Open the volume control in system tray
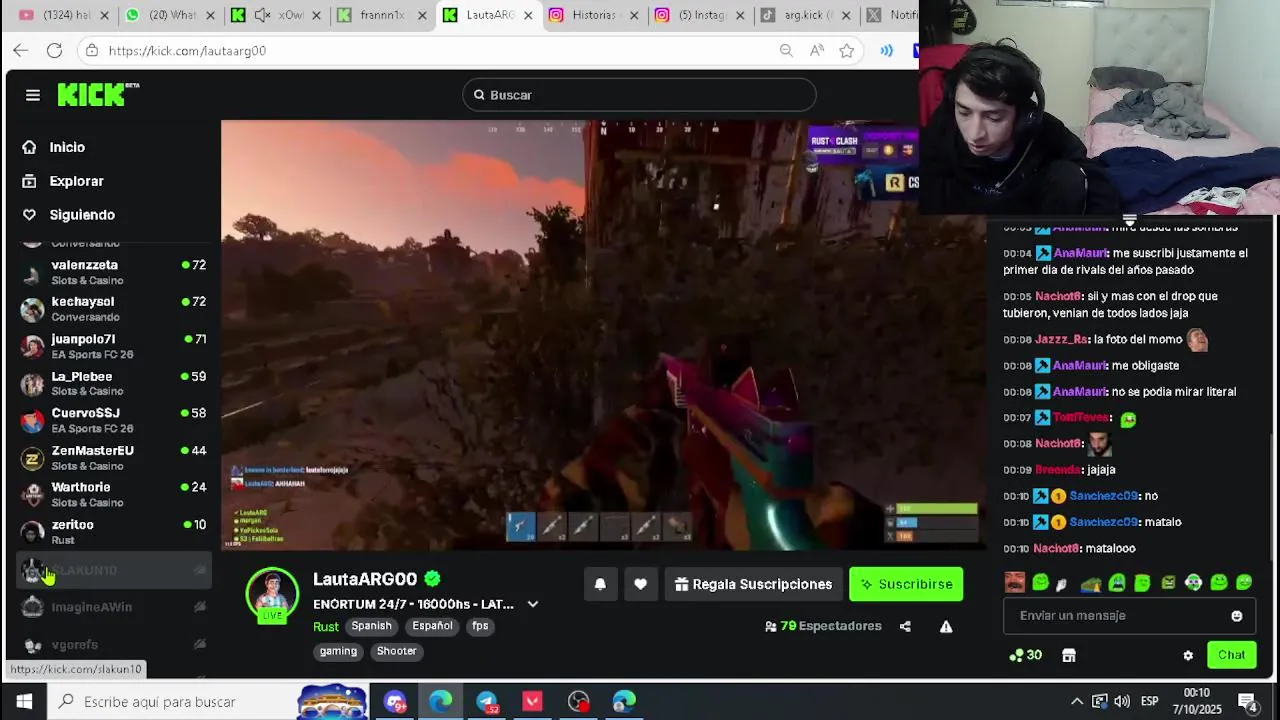Image resolution: width=1280 pixels, height=720 pixels. [1122, 702]
